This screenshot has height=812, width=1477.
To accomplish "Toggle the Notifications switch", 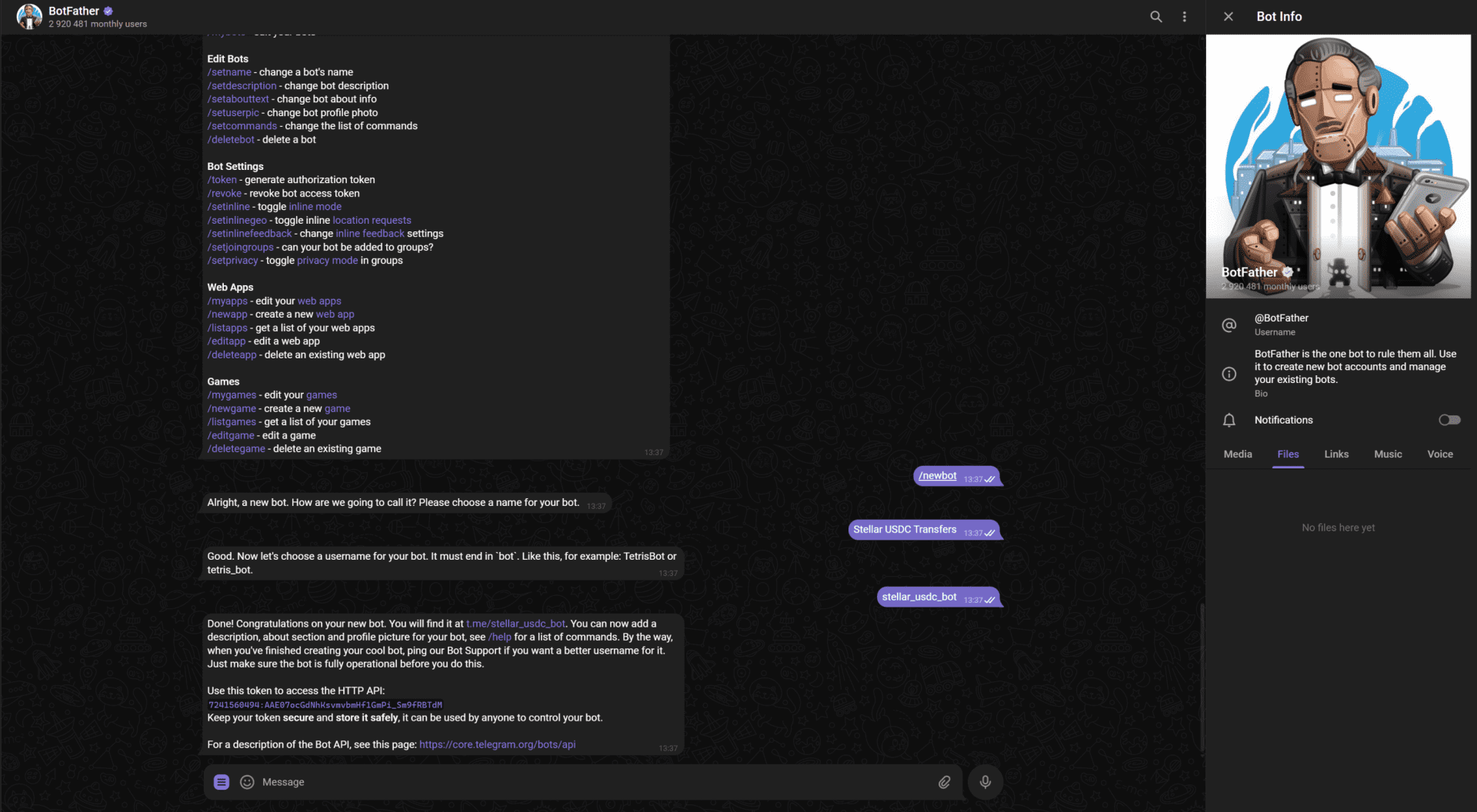I will pos(1449,420).
